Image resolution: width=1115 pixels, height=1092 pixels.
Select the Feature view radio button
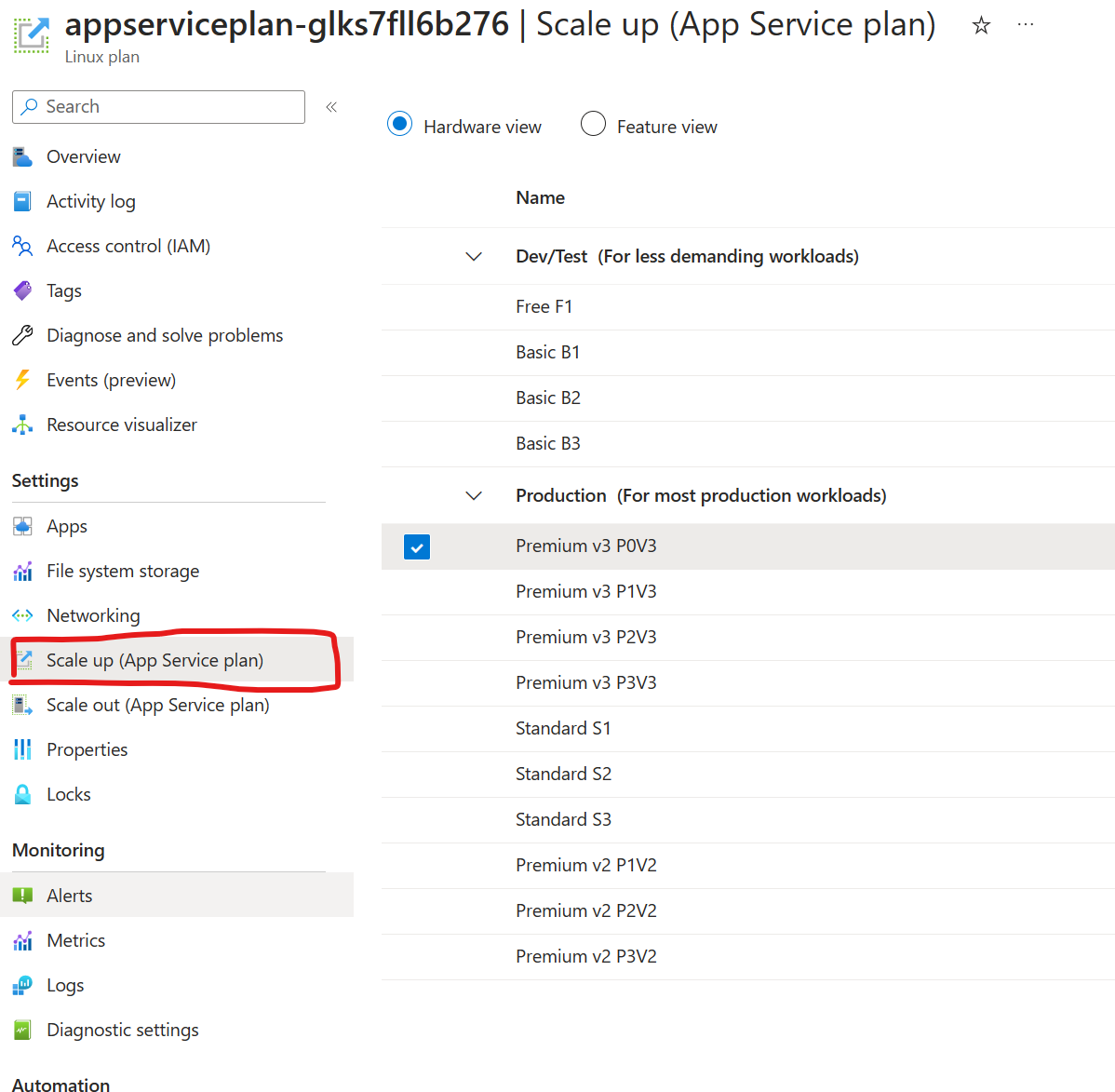[x=593, y=124]
